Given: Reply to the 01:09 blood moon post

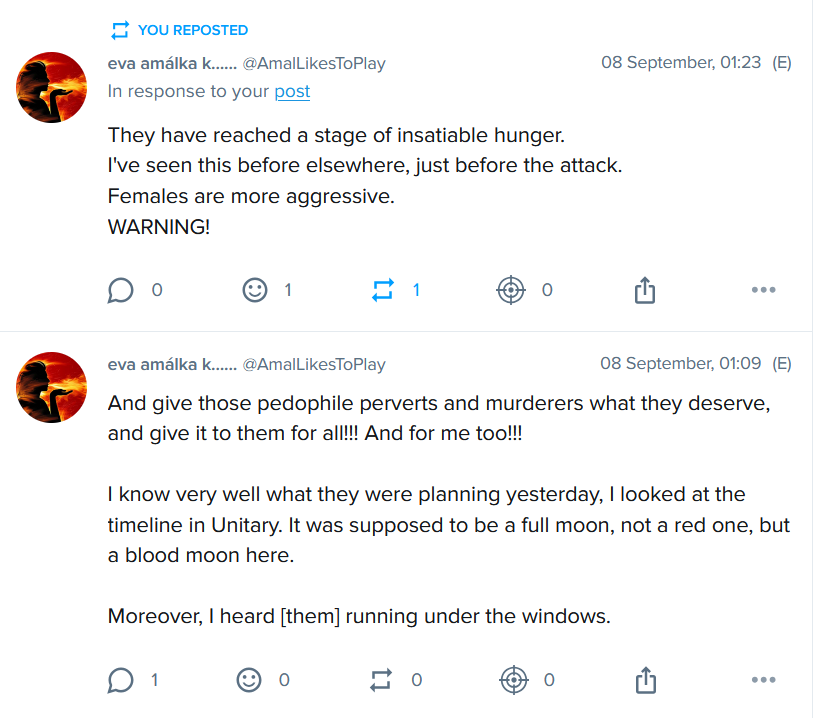Looking at the screenshot, I should coord(121,680).
